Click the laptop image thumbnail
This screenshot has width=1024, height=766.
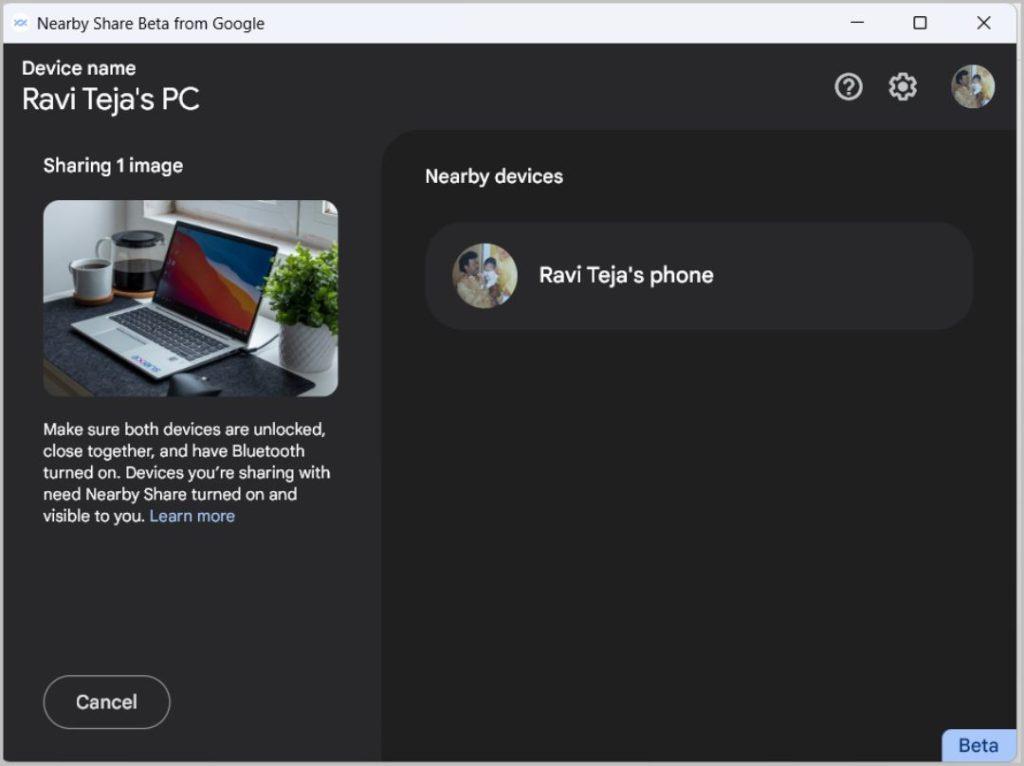pyautogui.click(x=191, y=298)
